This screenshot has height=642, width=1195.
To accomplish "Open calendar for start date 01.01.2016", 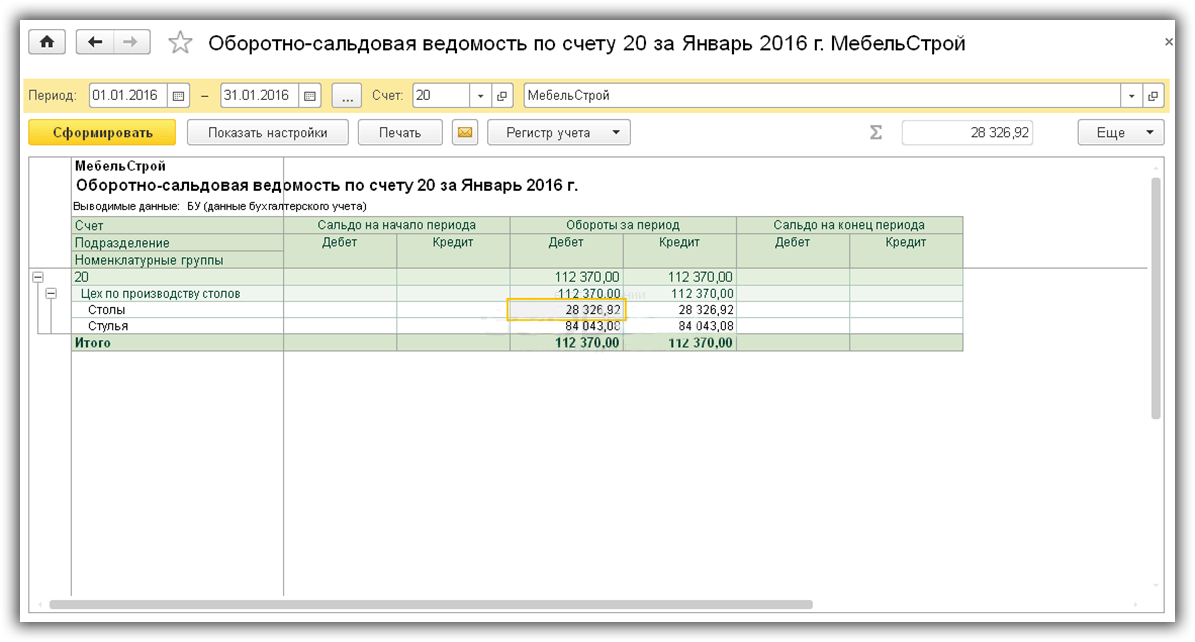I will pos(179,96).
